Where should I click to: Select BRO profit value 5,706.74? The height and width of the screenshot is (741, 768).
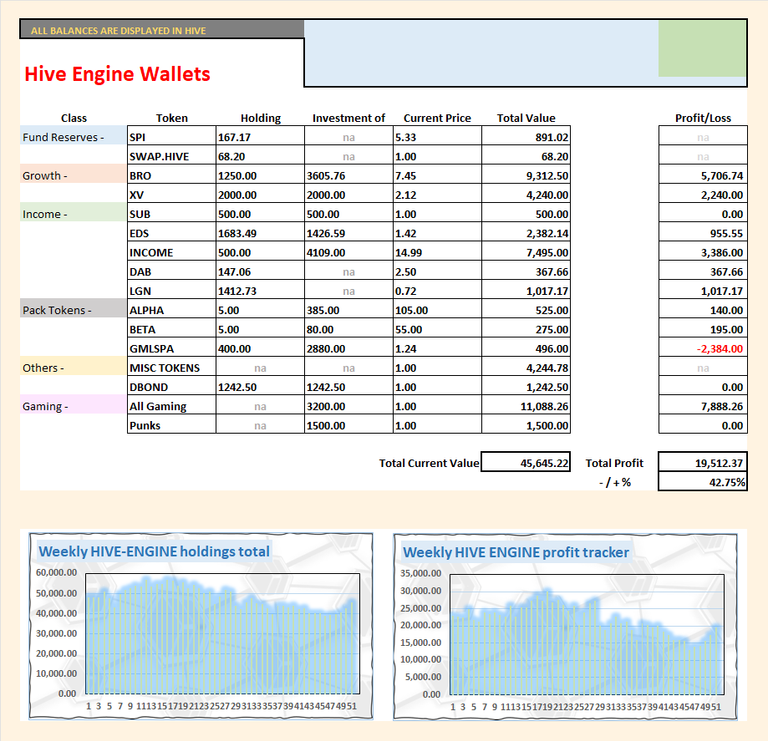(703, 175)
